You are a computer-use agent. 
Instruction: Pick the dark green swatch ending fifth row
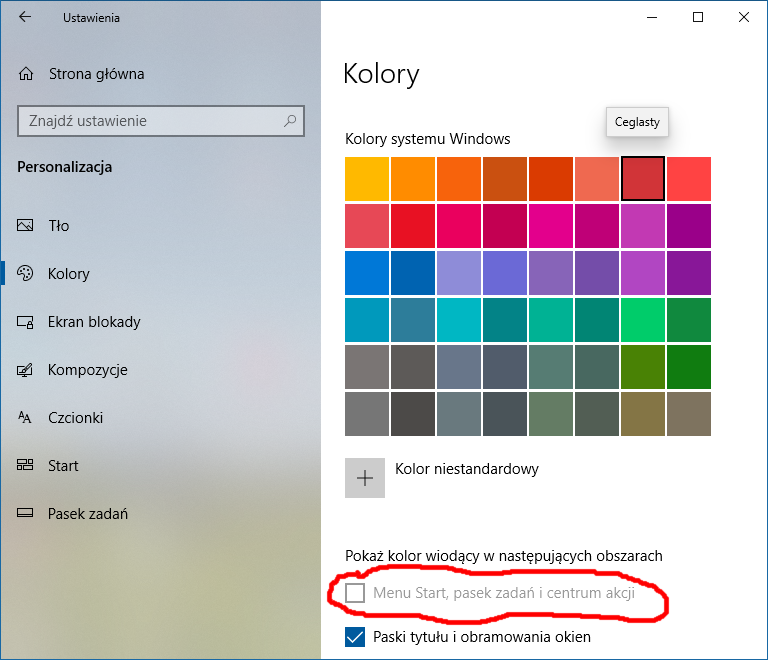click(689, 367)
